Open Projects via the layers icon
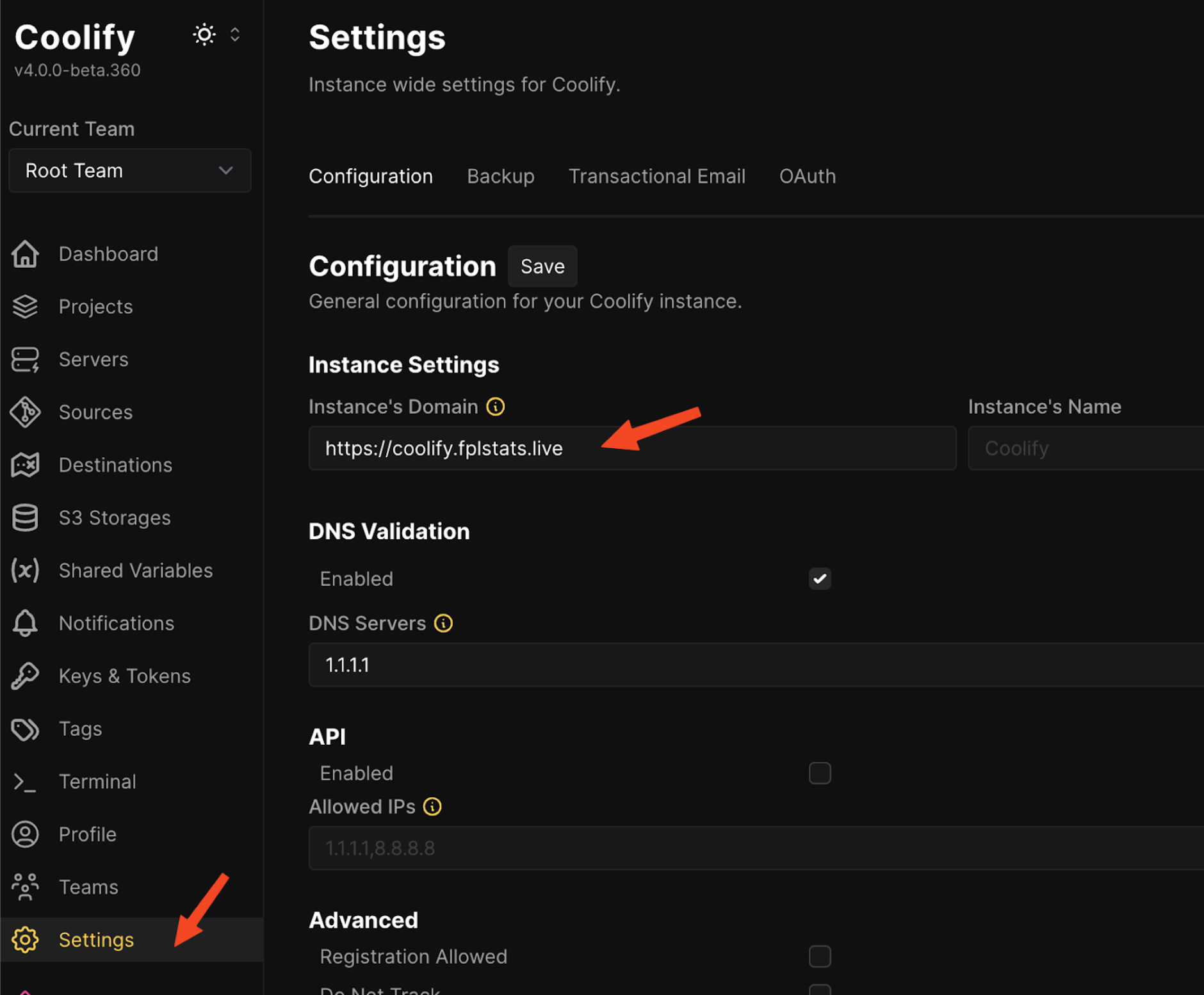This screenshot has width=1204, height=995. (x=25, y=307)
